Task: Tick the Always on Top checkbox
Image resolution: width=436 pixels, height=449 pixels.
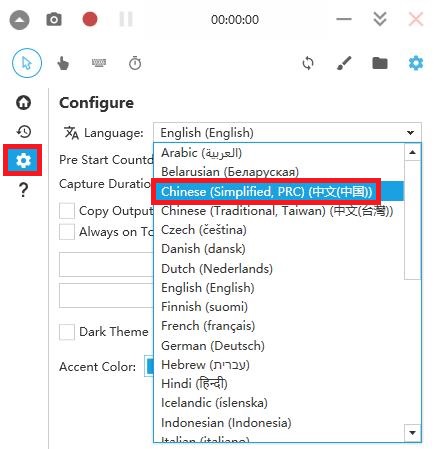Action: tap(67, 232)
